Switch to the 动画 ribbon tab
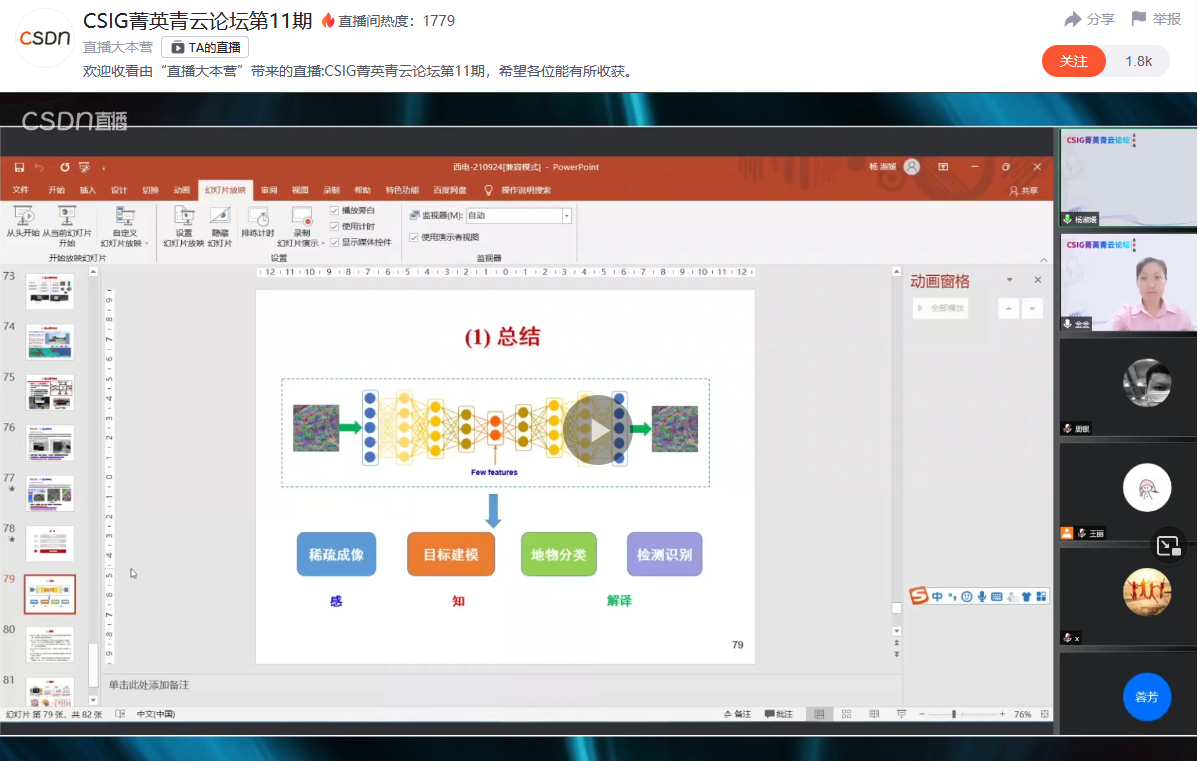1198x761 pixels. click(181, 190)
